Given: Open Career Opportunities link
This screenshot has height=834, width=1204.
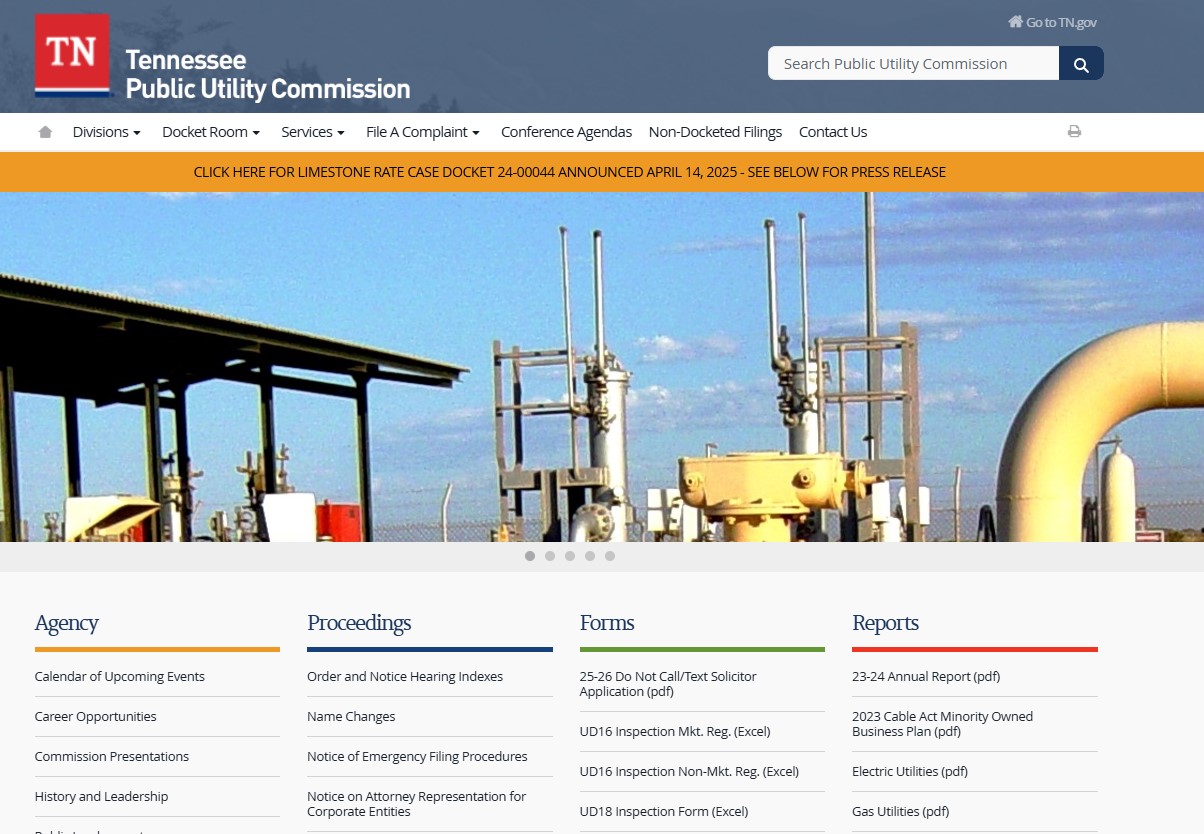Looking at the screenshot, I should click(x=95, y=717).
